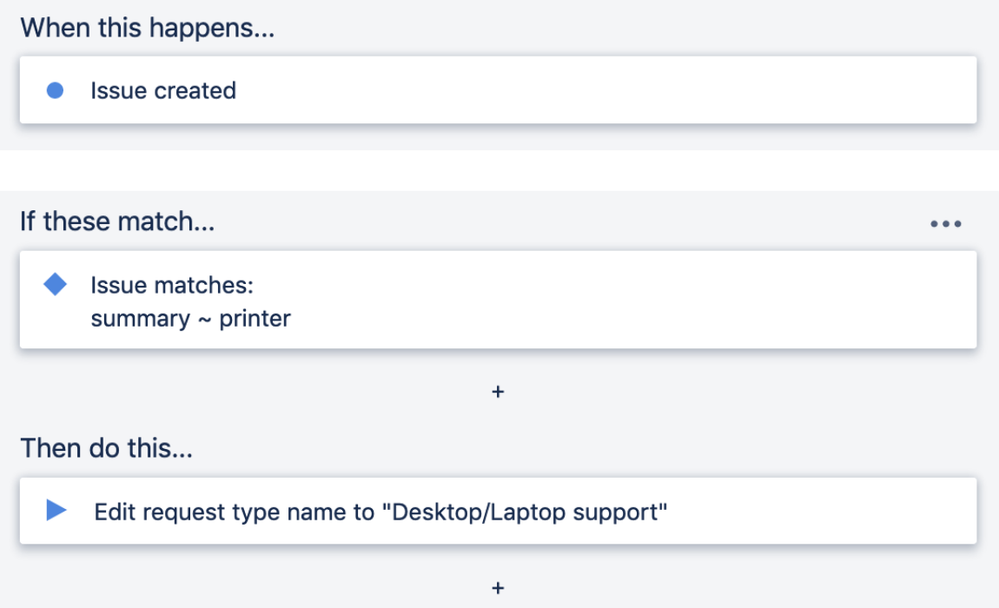Image resolution: width=999 pixels, height=608 pixels.
Task: Add an action with the plus below Edit request type
Action: coord(498,588)
